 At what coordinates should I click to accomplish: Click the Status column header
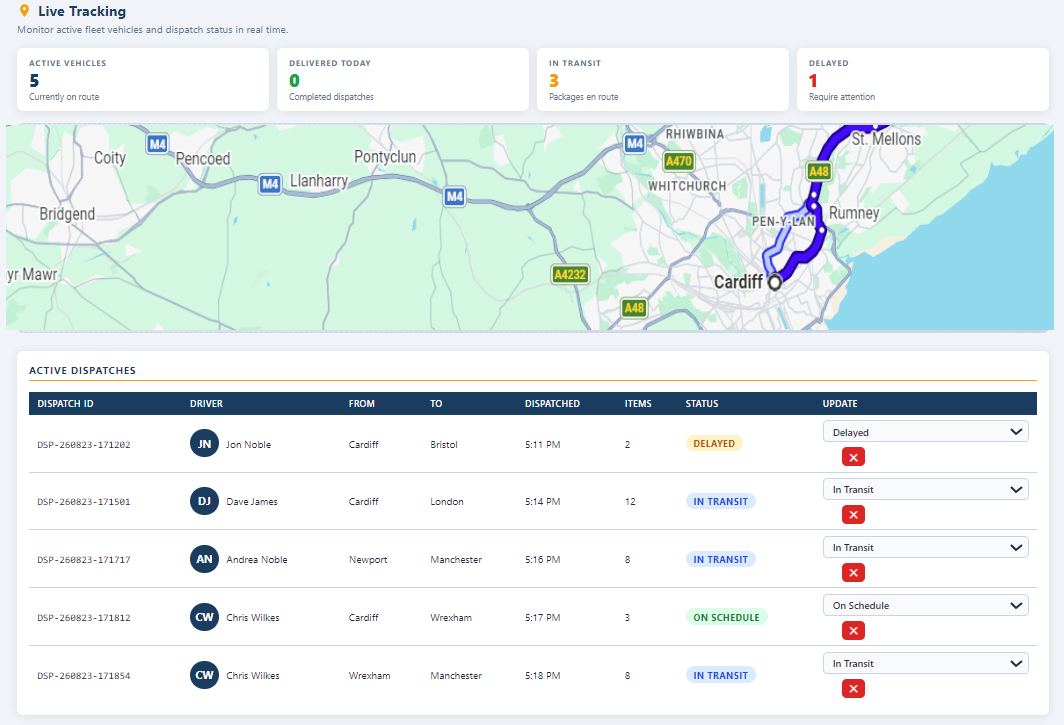tap(702, 403)
